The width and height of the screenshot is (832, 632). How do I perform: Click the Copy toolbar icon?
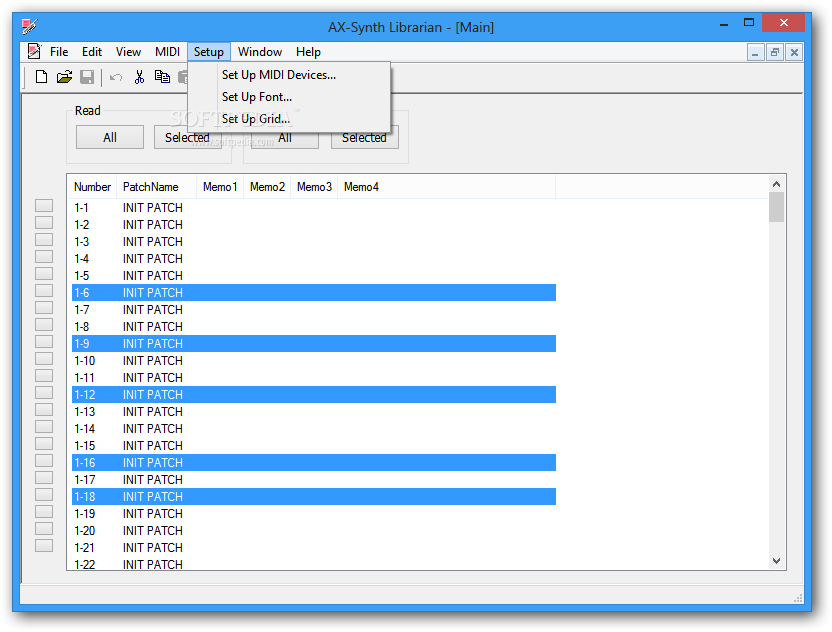pos(162,77)
